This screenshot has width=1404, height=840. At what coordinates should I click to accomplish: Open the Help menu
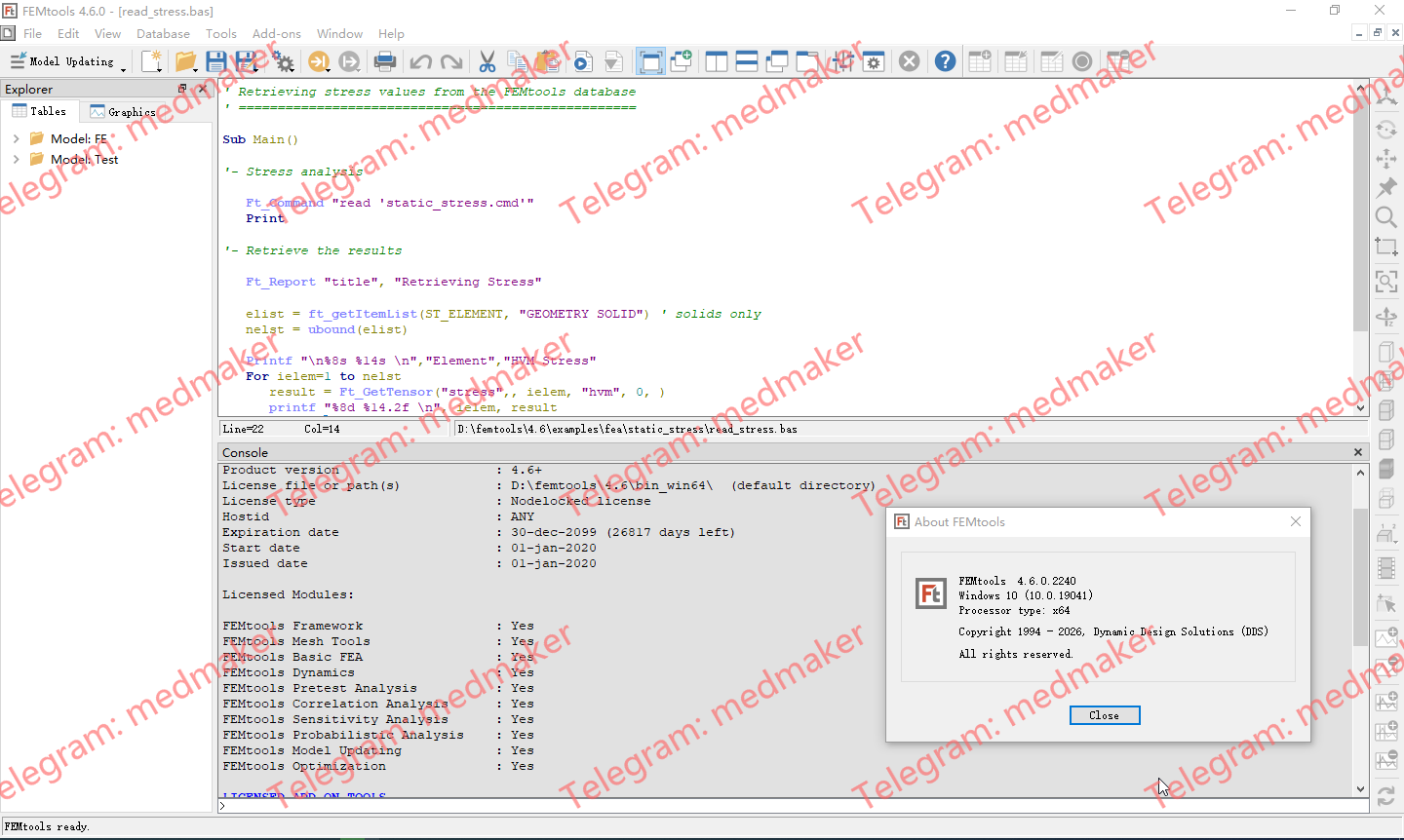click(x=391, y=34)
